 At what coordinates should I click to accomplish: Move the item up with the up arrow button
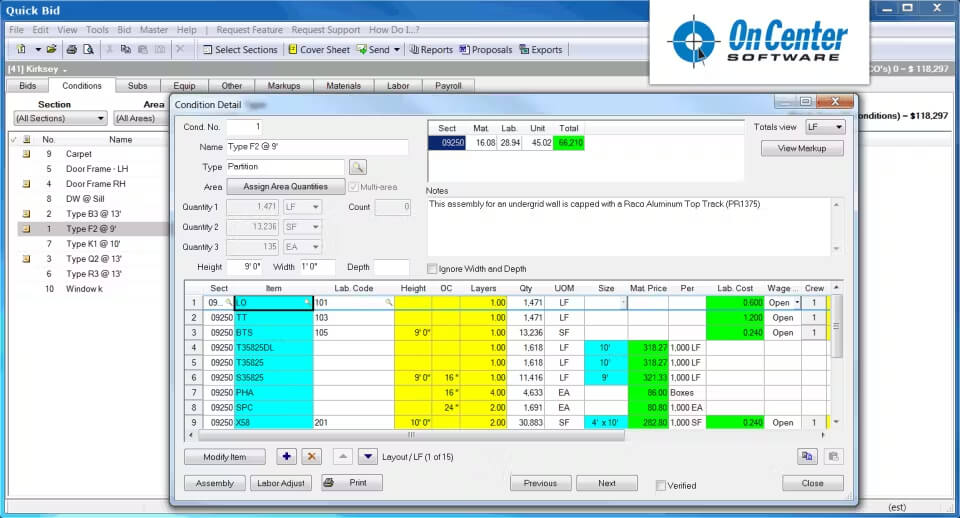tap(343, 456)
